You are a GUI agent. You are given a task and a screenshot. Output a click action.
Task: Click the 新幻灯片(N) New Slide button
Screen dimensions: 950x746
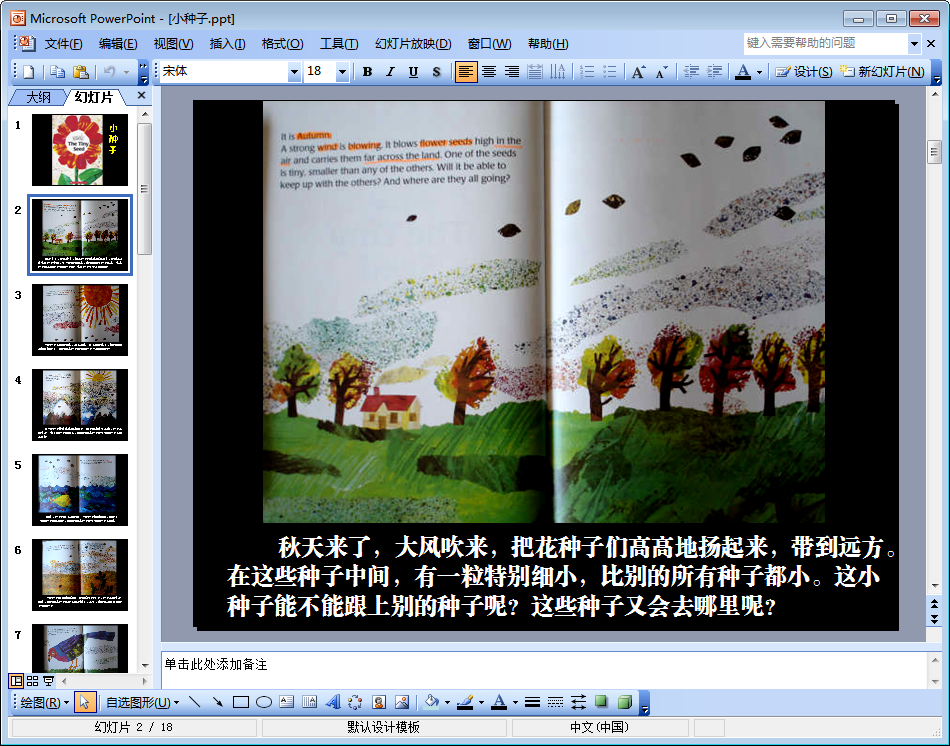point(882,72)
